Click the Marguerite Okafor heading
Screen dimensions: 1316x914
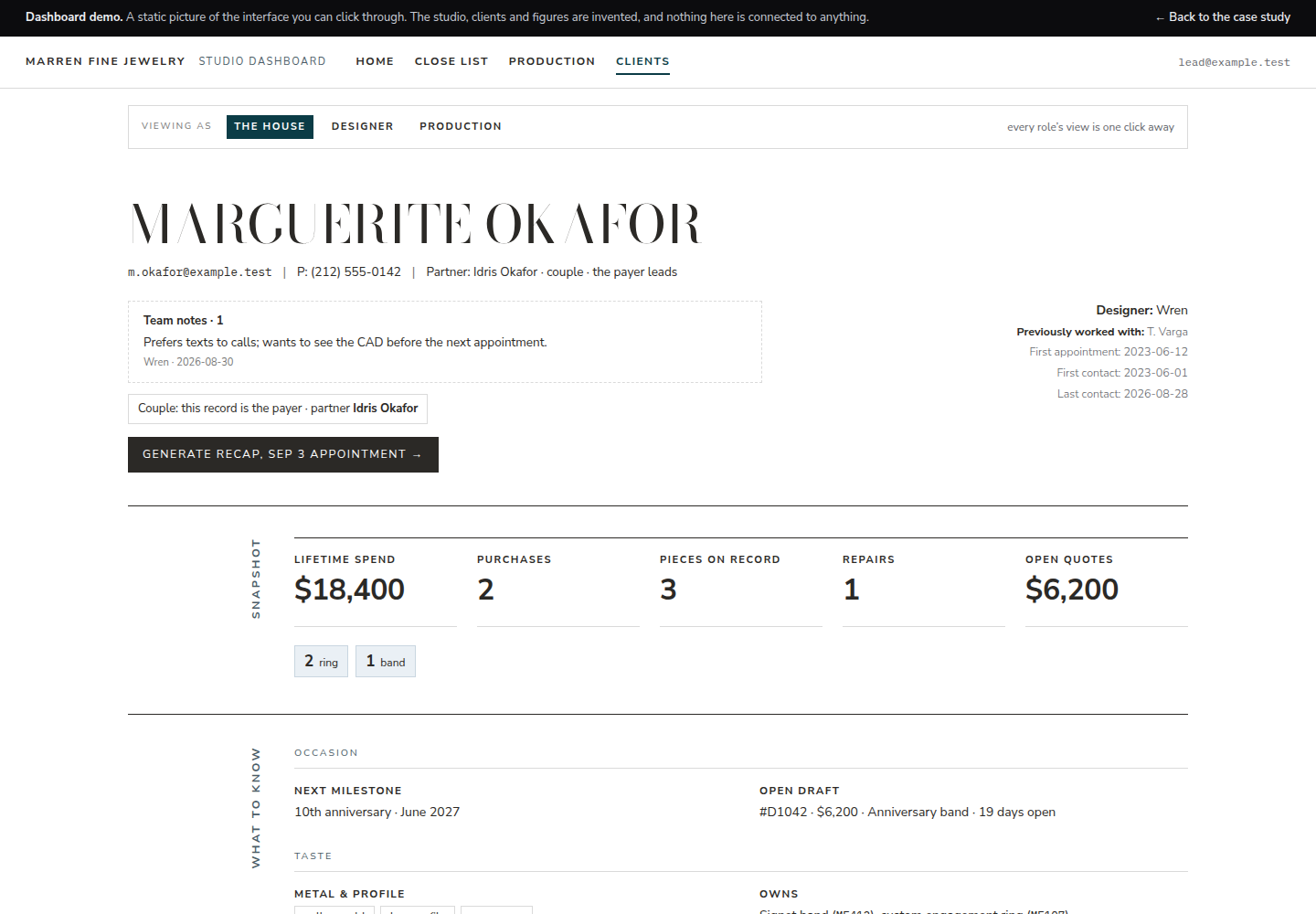click(416, 224)
